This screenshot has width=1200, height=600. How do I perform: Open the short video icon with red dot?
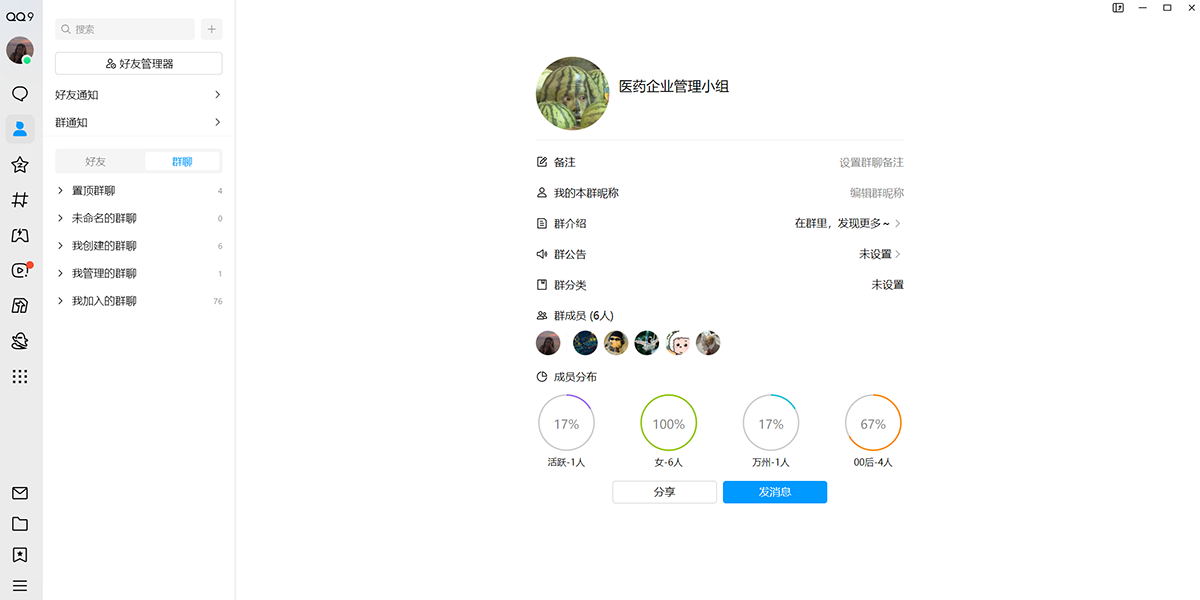pyautogui.click(x=20, y=270)
